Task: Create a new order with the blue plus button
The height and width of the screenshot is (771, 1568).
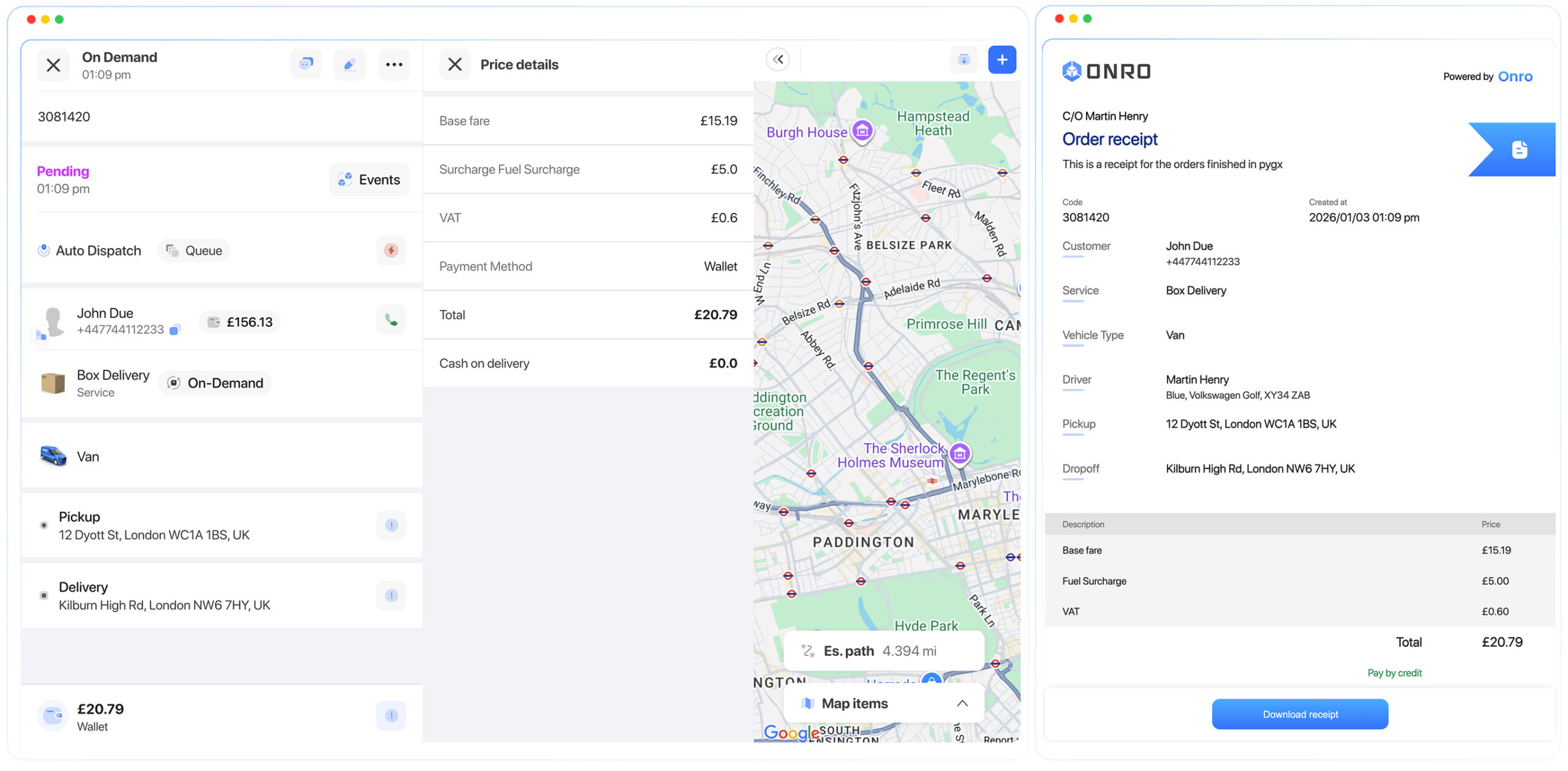Action: 1002,59
